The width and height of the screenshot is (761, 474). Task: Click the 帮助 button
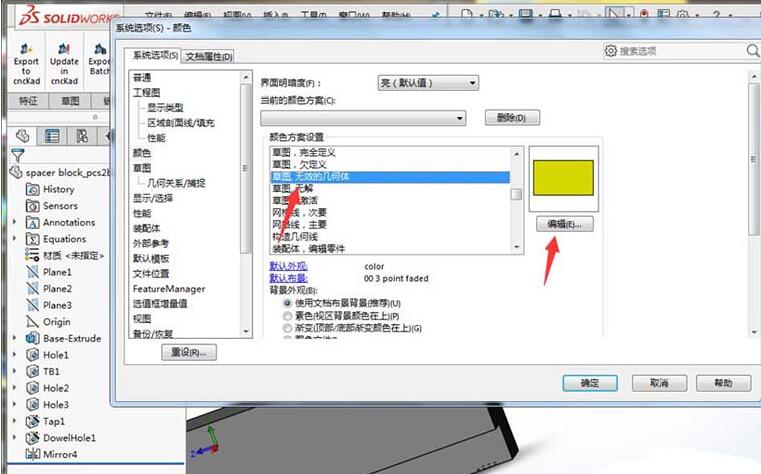[723, 383]
